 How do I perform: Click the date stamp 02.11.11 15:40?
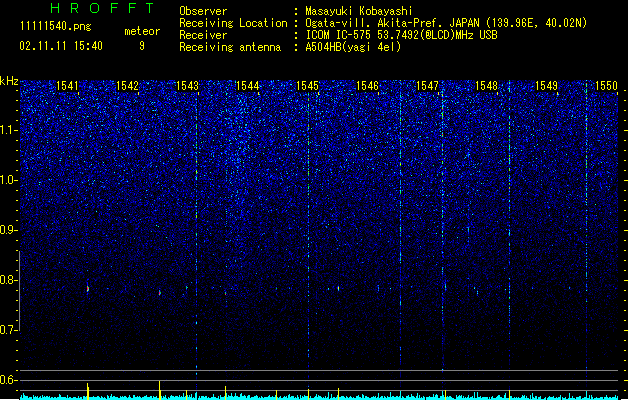click(x=61, y=46)
